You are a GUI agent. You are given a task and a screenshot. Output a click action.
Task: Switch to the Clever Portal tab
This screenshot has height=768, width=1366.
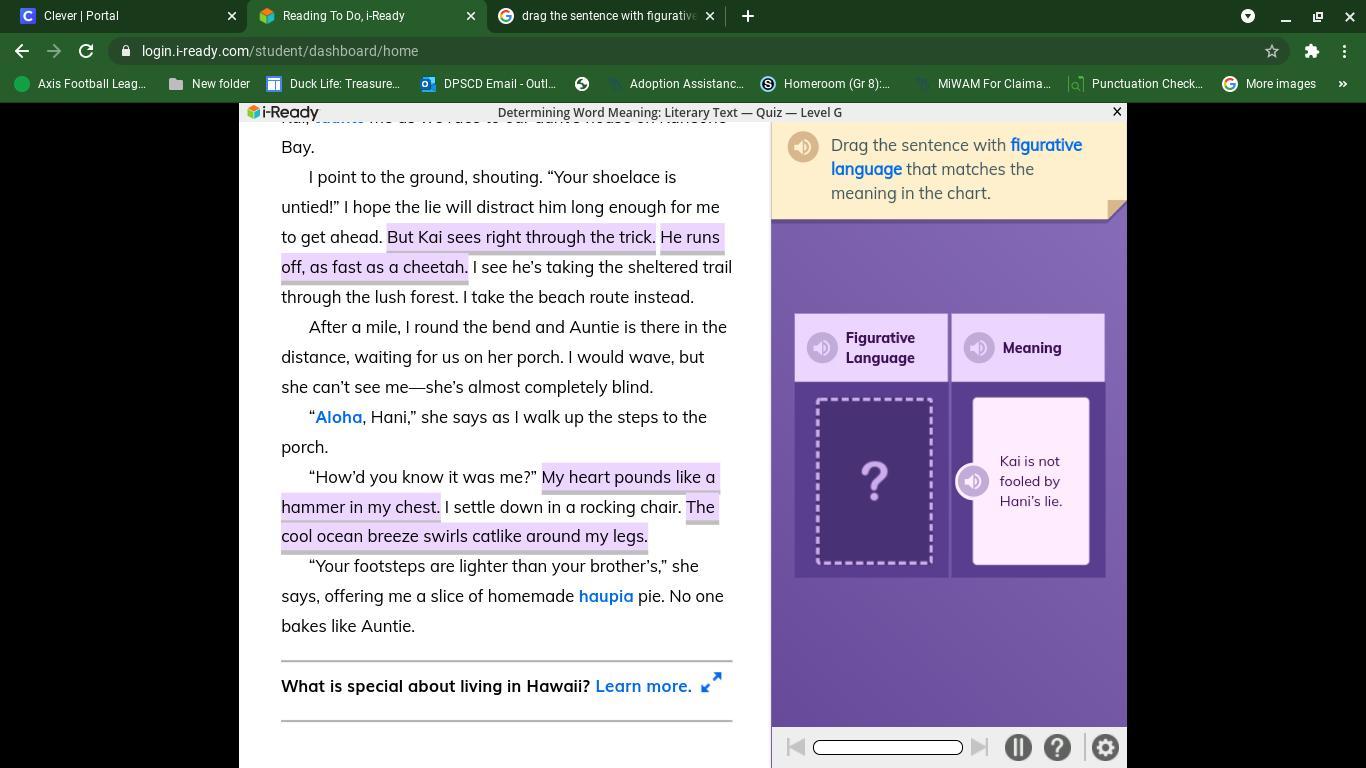click(120, 16)
